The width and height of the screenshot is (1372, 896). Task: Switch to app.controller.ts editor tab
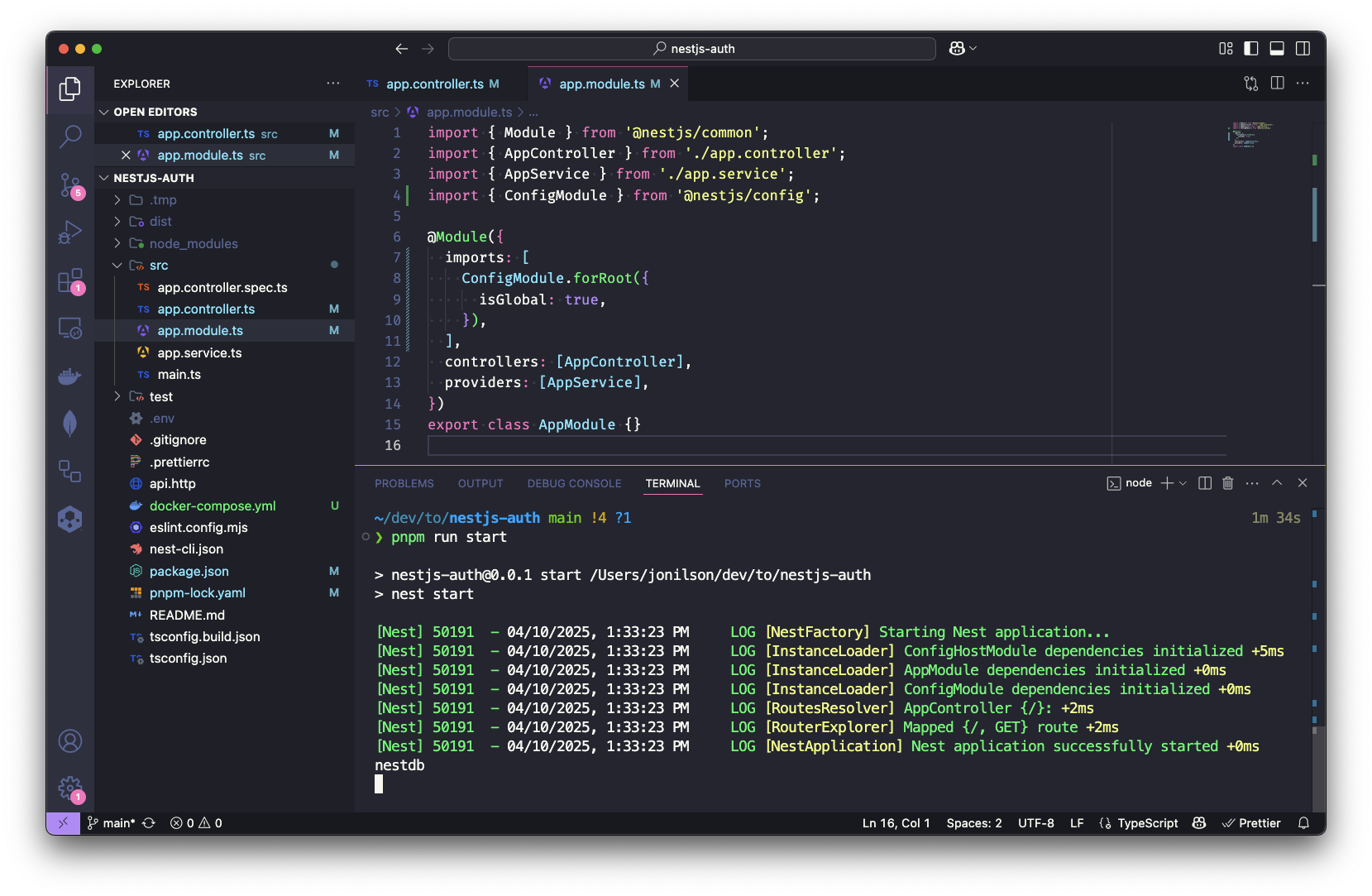click(x=442, y=84)
